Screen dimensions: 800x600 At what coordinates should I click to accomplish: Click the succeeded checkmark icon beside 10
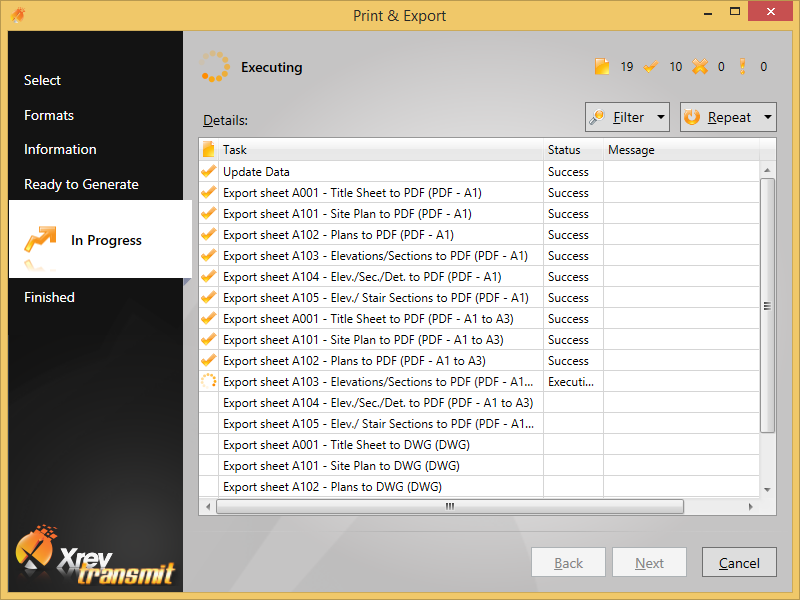(x=651, y=67)
